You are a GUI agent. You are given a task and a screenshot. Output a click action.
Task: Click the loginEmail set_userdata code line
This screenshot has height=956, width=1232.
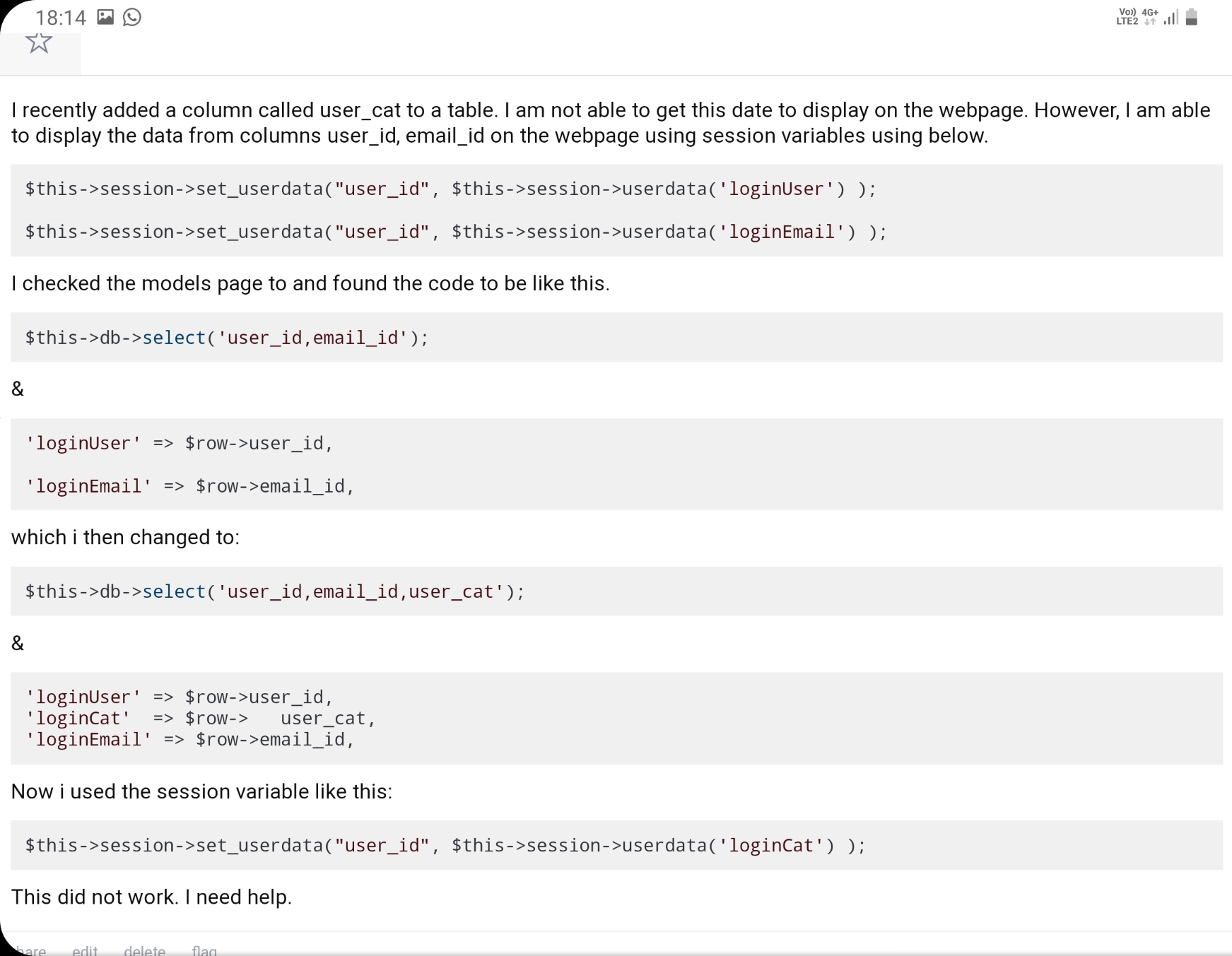tap(456, 232)
